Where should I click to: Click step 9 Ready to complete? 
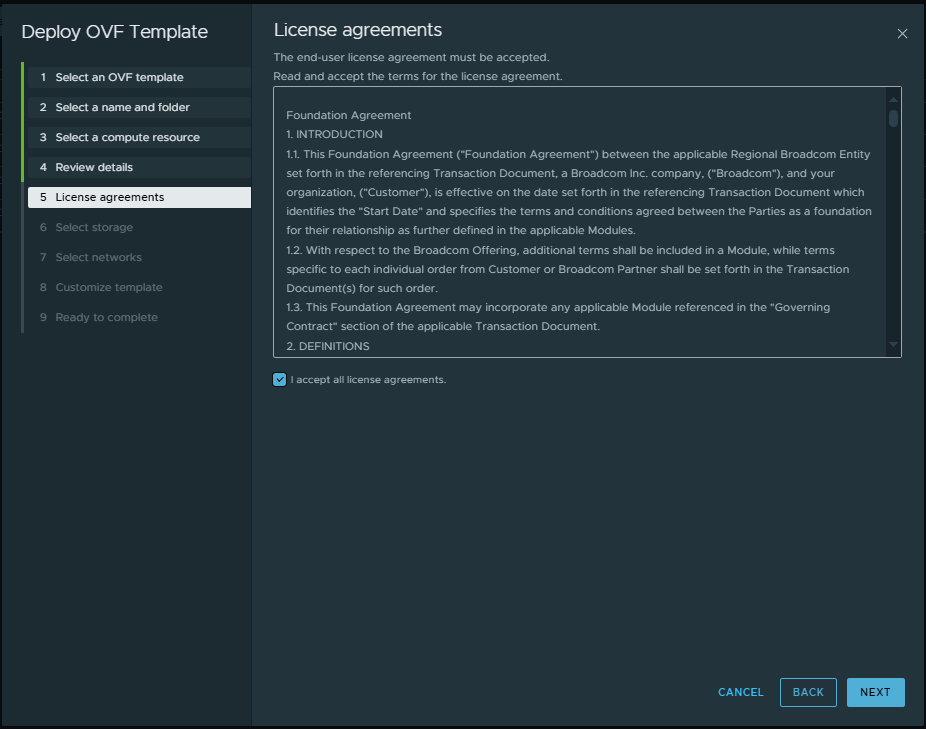(x=106, y=317)
